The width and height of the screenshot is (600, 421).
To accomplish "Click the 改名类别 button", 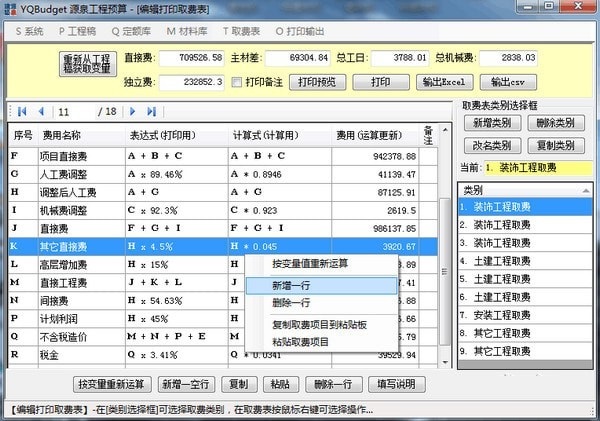I will click(x=492, y=145).
